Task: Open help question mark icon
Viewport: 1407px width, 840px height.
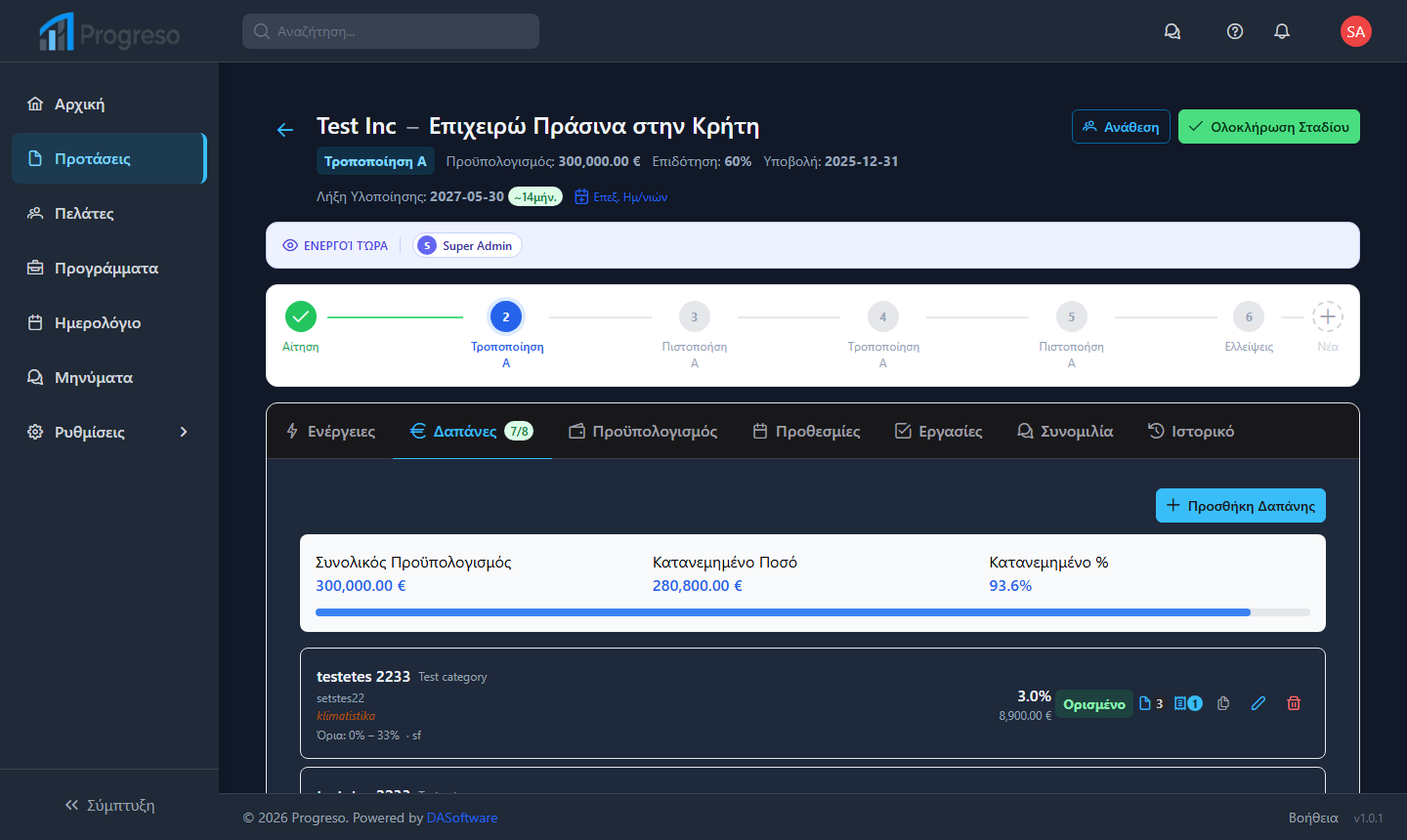Action: 1235,31
